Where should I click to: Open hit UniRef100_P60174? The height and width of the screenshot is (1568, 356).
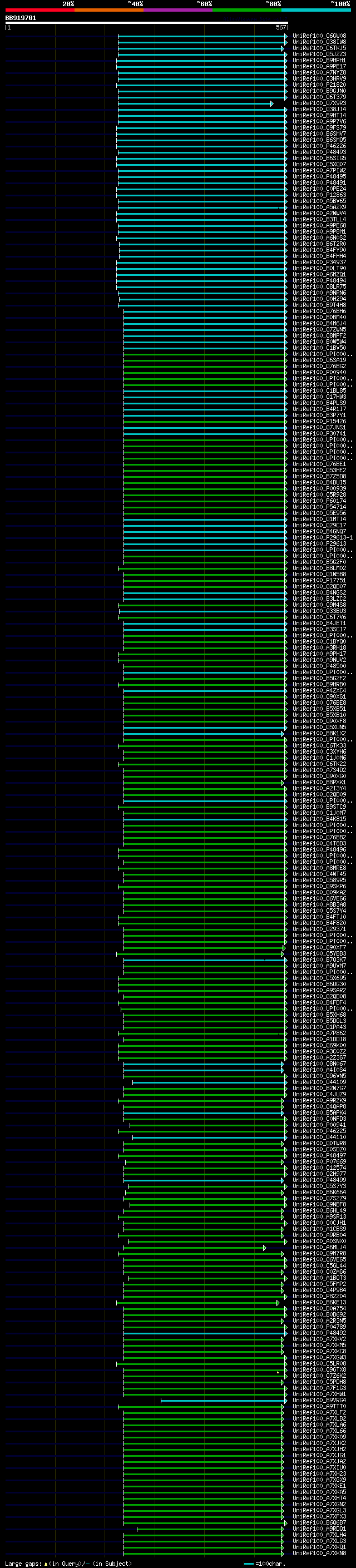click(x=319, y=501)
